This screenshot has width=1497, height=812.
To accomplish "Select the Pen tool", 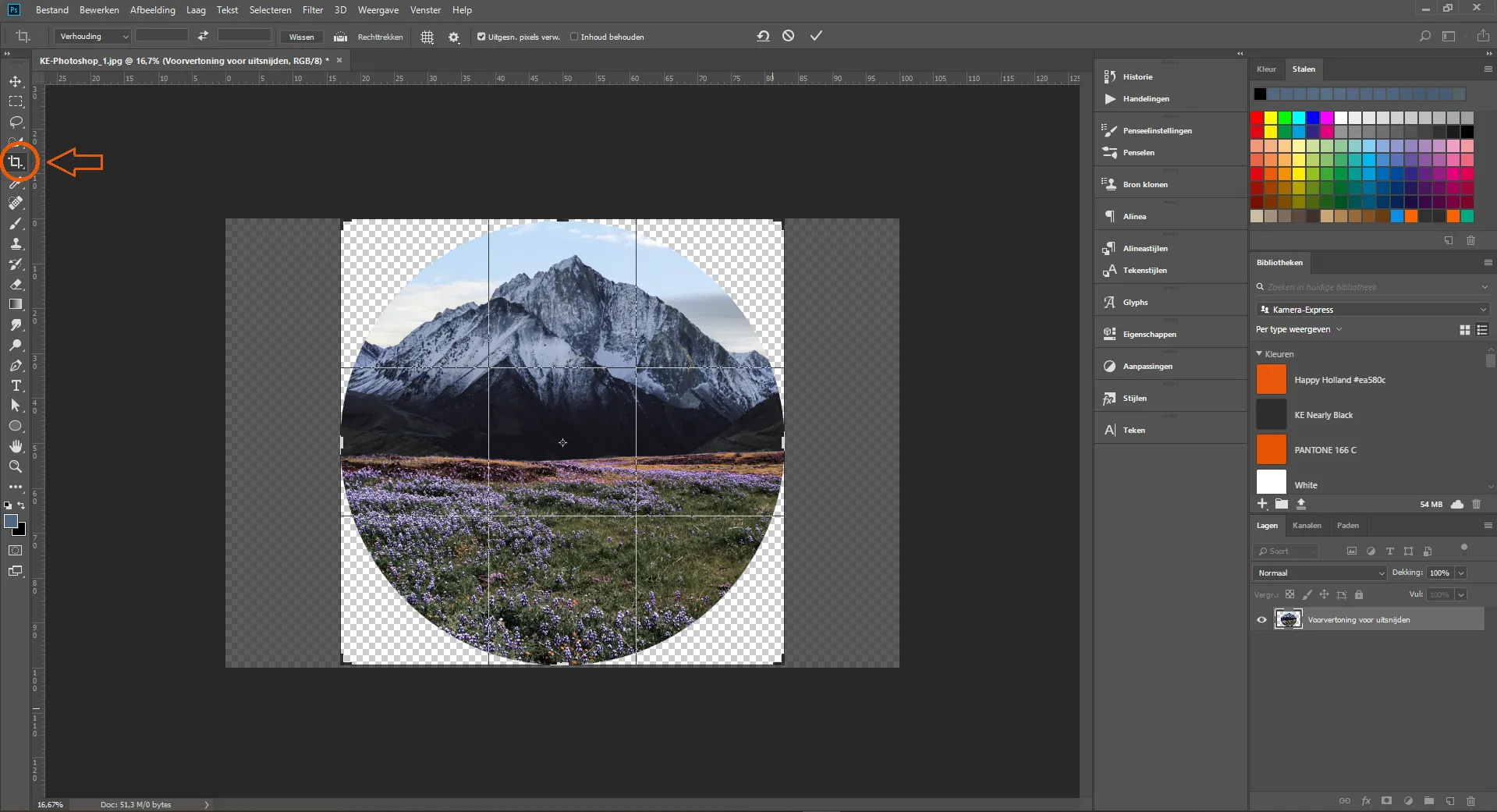I will [x=16, y=366].
